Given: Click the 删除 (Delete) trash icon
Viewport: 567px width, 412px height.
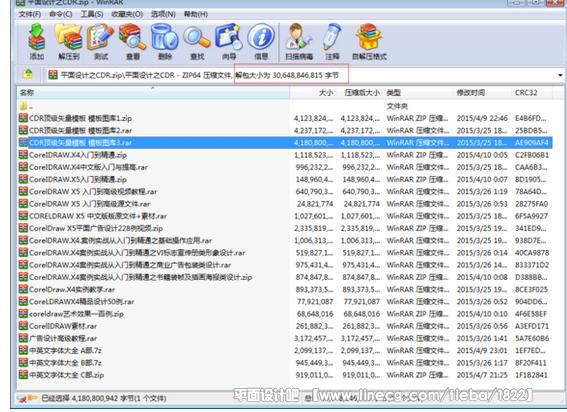Looking at the screenshot, I should tap(165, 37).
